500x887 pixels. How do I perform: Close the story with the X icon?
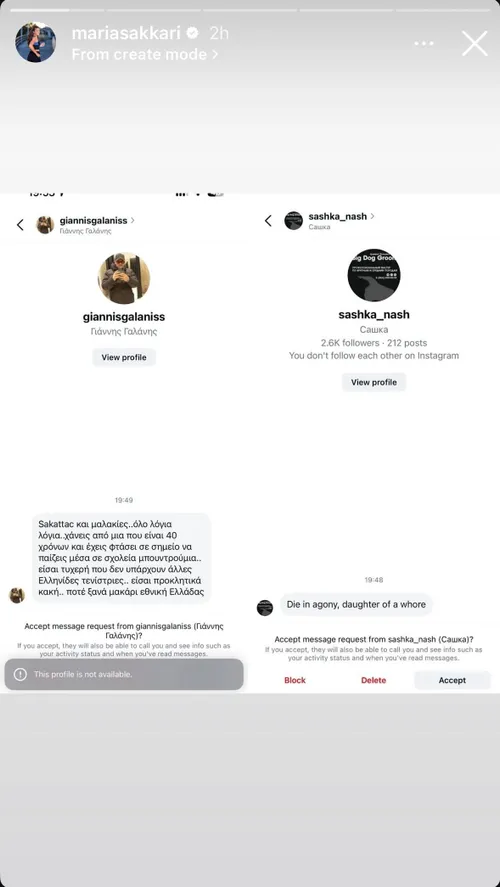click(x=475, y=44)
